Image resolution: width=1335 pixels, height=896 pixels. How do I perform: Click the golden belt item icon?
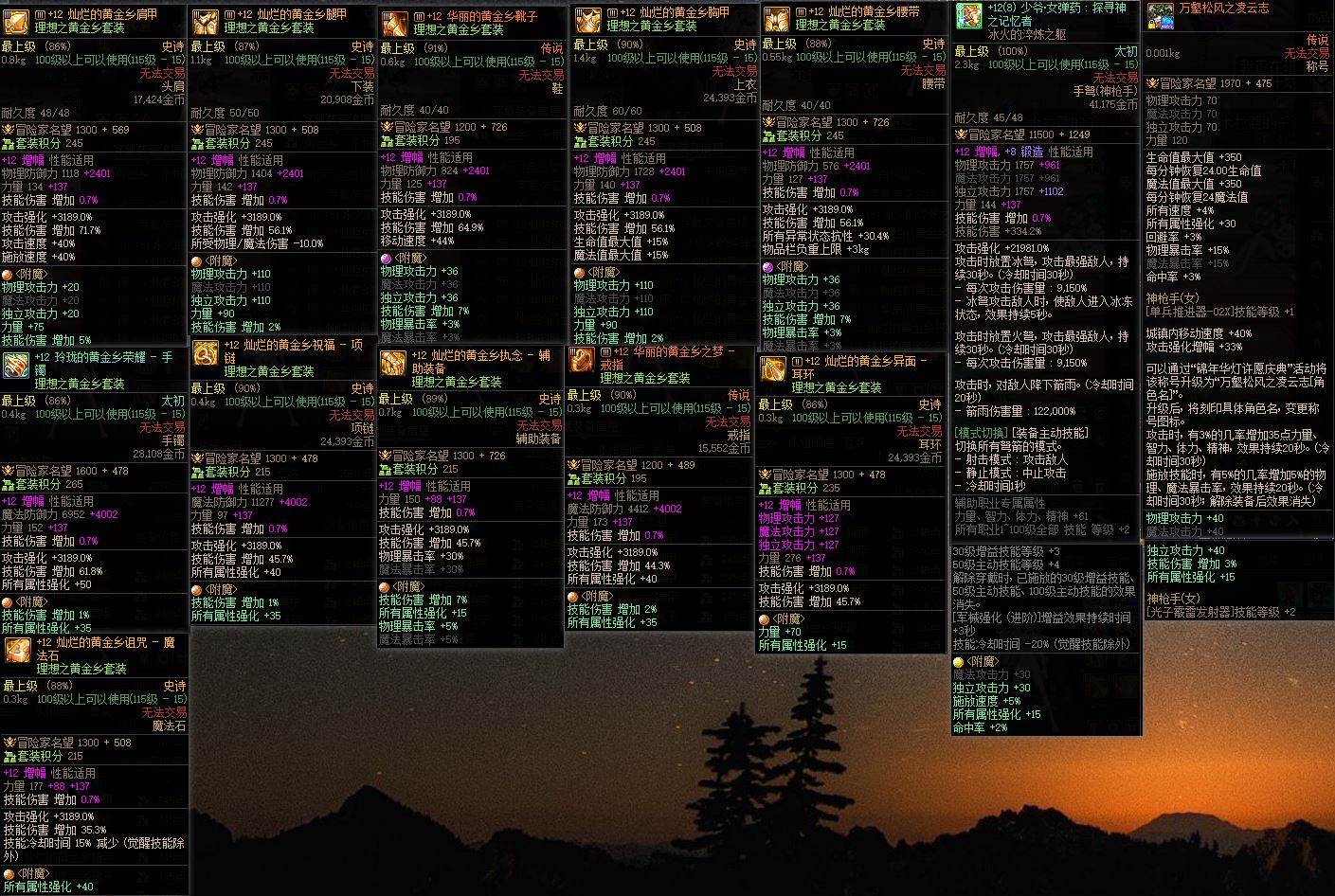click(x=777, y=20)
